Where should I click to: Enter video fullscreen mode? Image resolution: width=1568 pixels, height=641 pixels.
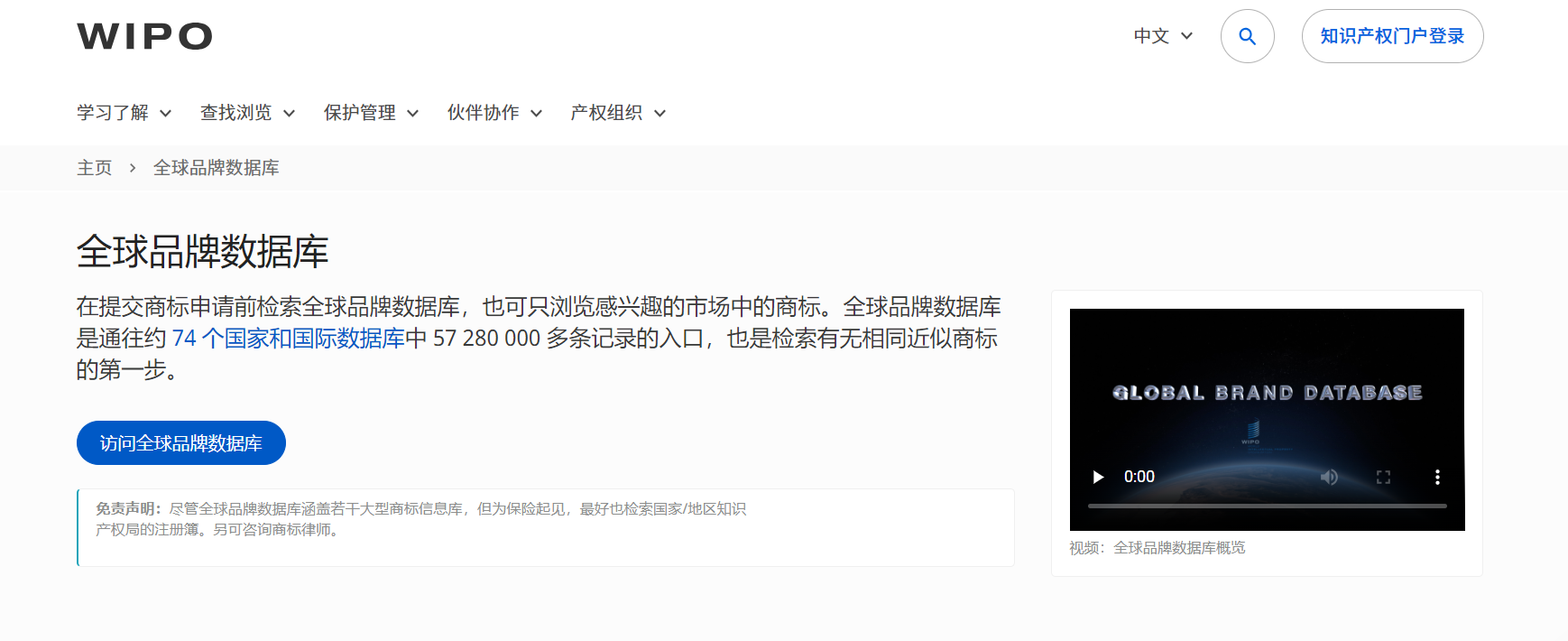click(x=1383, y=477)
